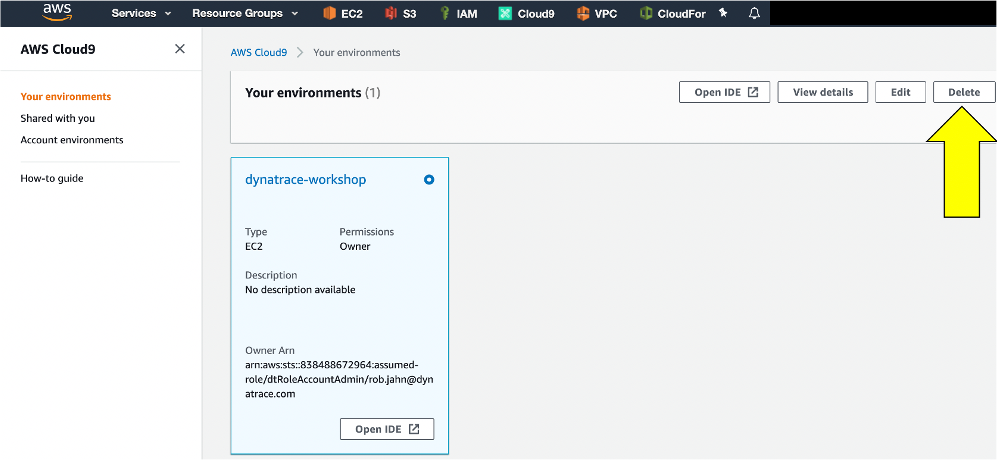The height and width of the screenshot is (462, 997).
Task: Open the EC2 service shortcut icon
Action: point(329,13)
